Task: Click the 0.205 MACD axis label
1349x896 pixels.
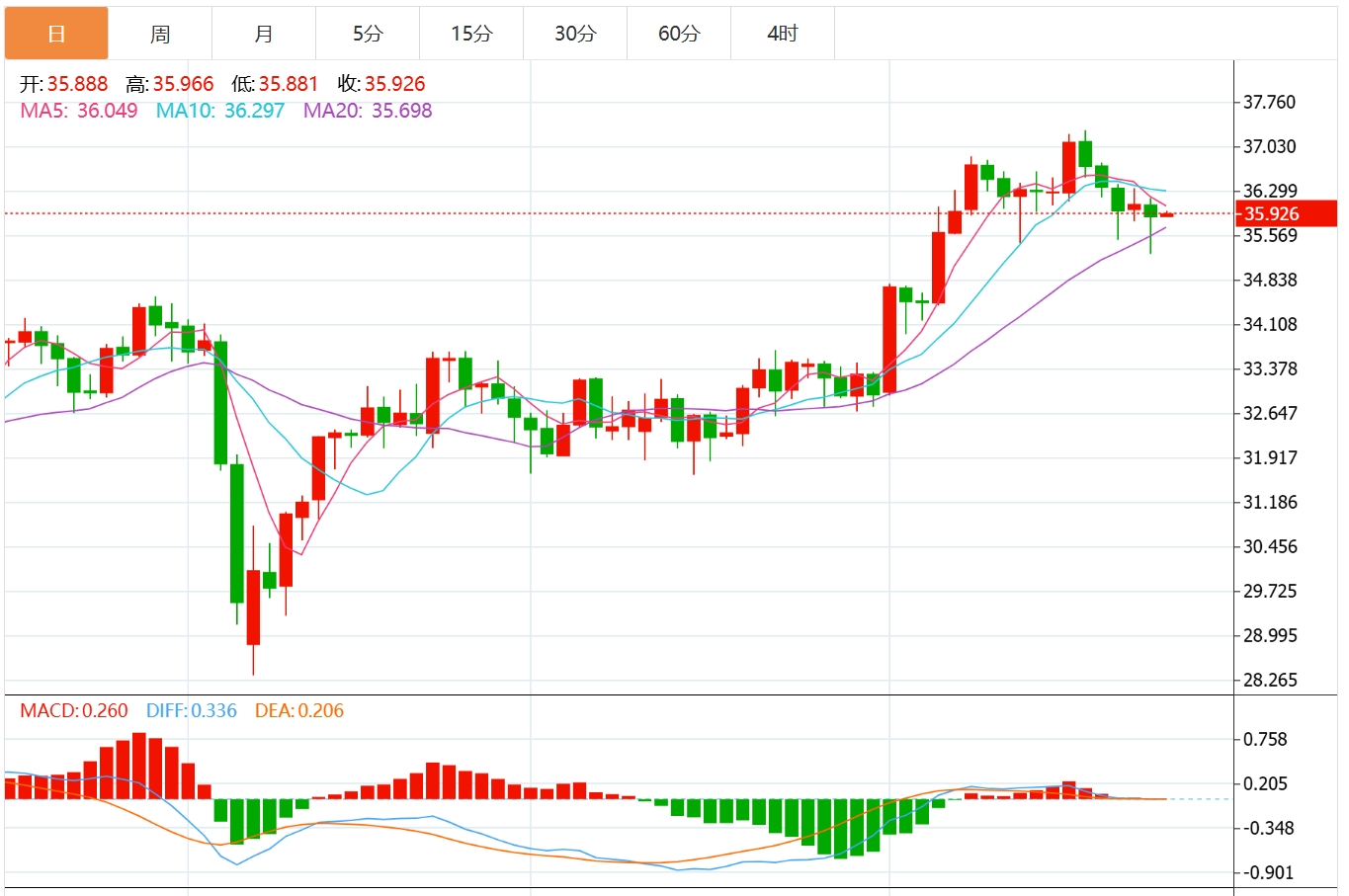Action: pos(1265,783)
